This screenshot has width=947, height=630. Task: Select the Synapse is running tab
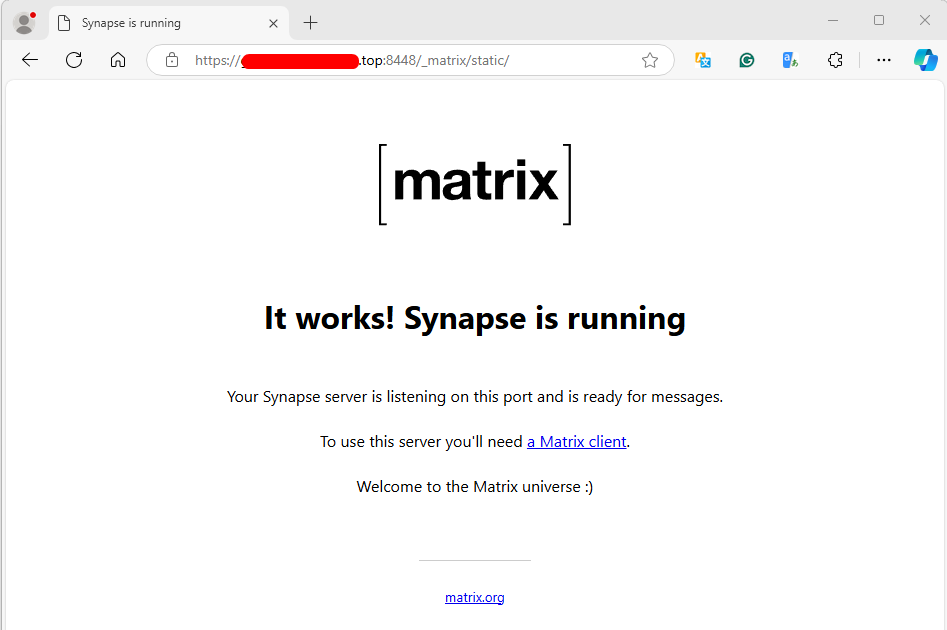[169, 23]
